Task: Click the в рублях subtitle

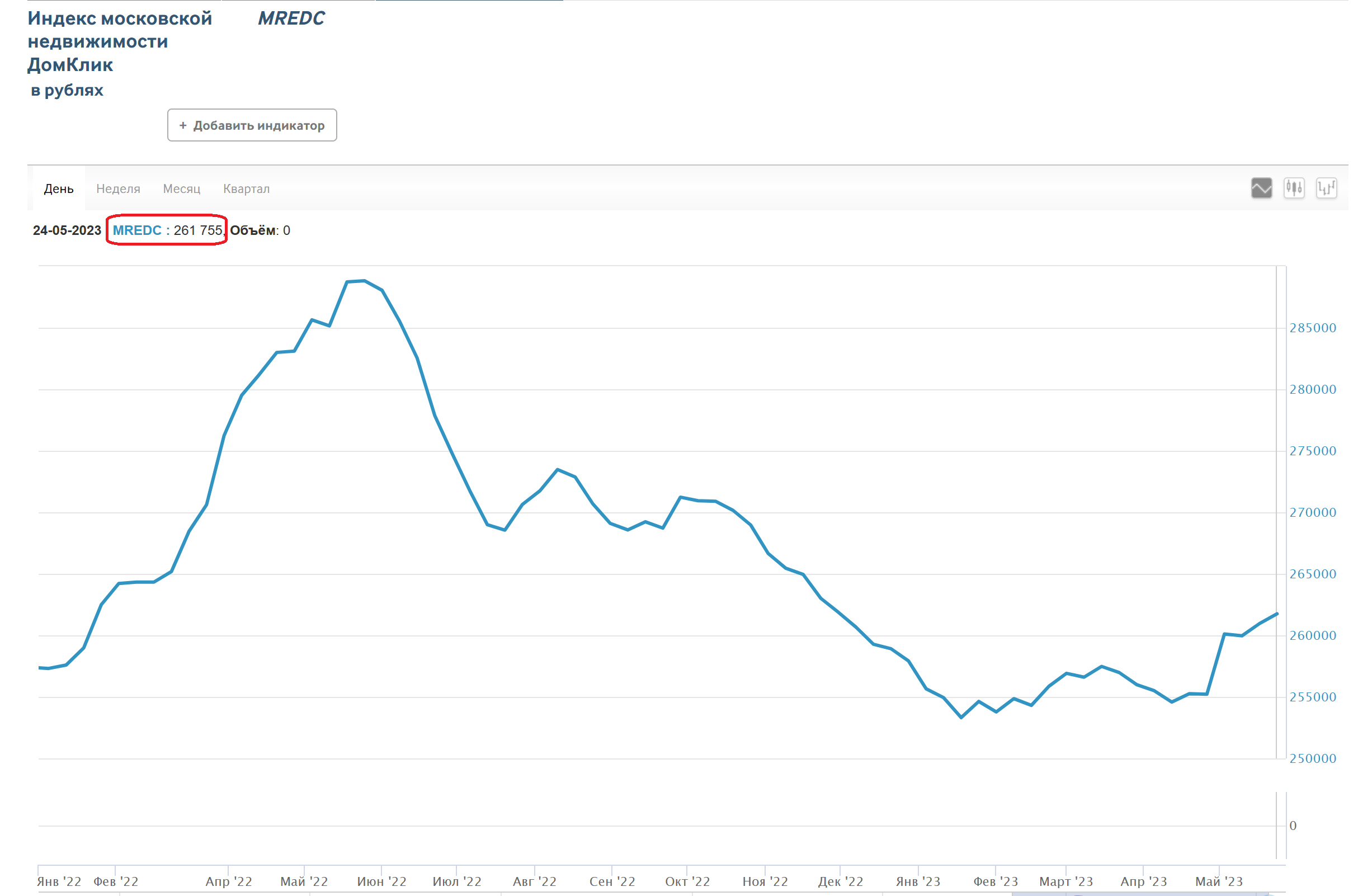Action: pos(68,91)
